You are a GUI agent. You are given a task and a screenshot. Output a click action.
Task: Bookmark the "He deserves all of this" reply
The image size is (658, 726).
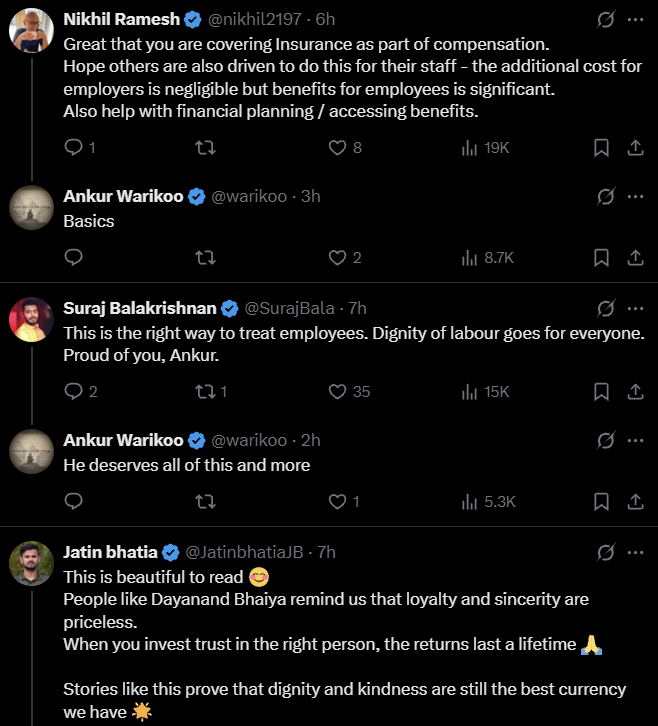(x=601, y=502)
